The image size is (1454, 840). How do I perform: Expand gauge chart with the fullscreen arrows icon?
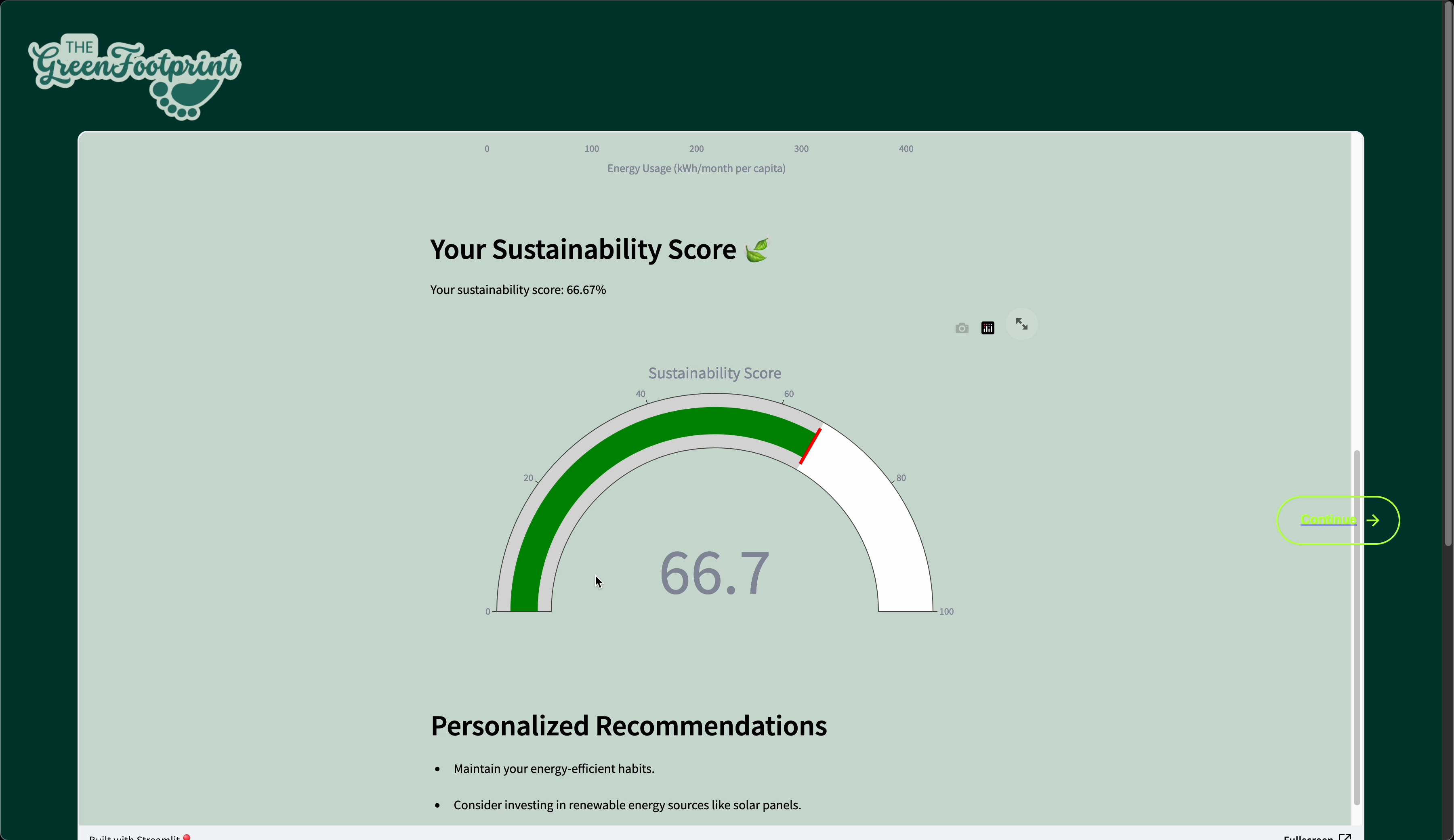1021,324
